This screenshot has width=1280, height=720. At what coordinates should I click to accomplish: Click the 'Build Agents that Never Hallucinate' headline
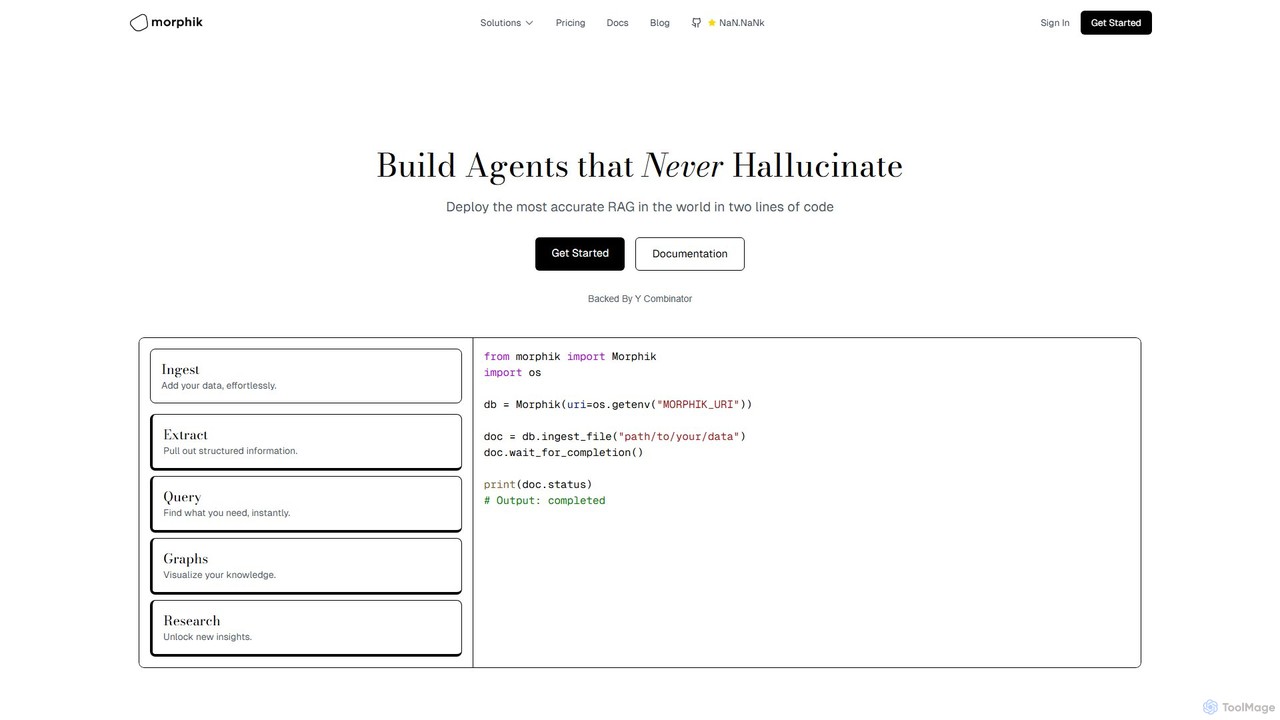pos(640,165)
